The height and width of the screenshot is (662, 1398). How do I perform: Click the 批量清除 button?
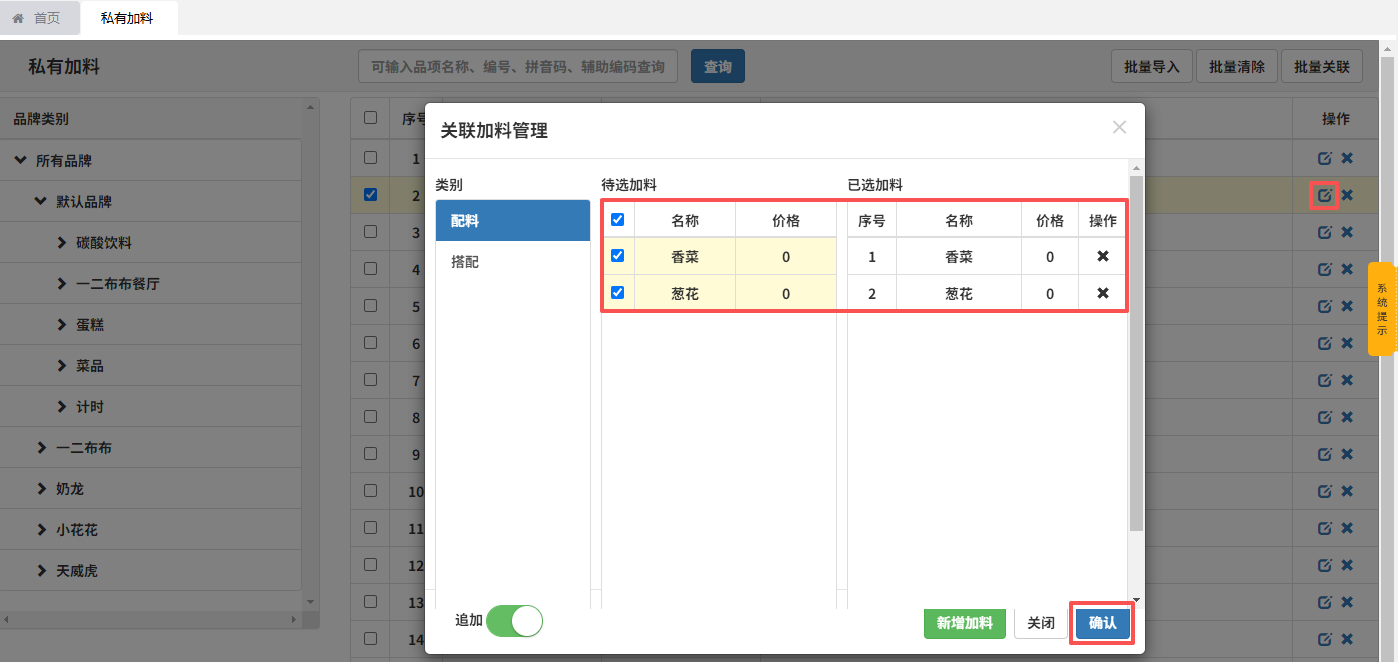1237,67
